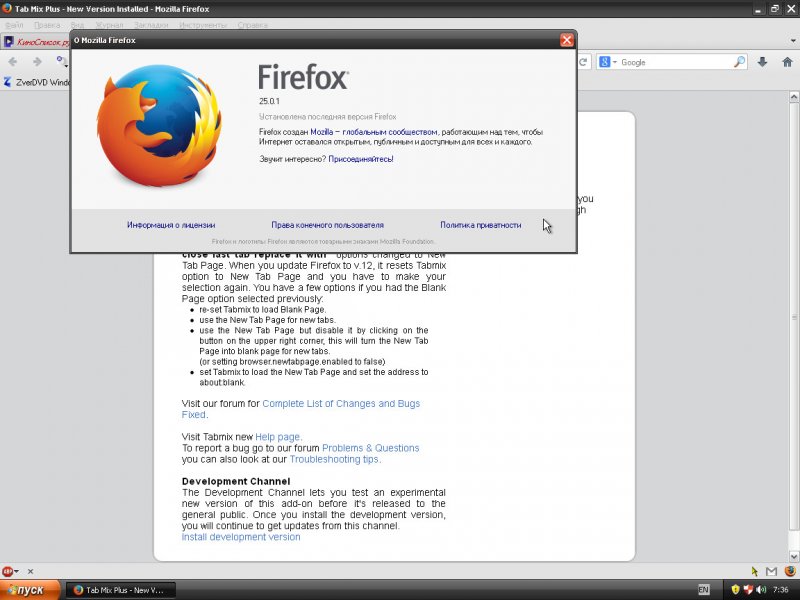
Task: Open the глобальным сообществом link
Action: tap(390, 132)
